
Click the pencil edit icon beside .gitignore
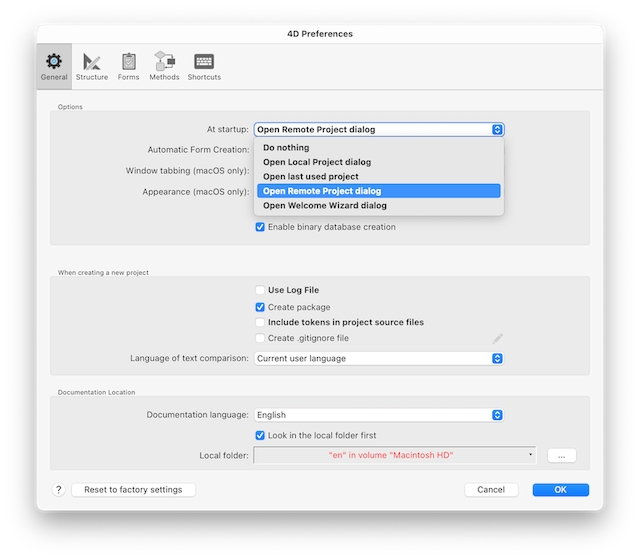(497, 339)
